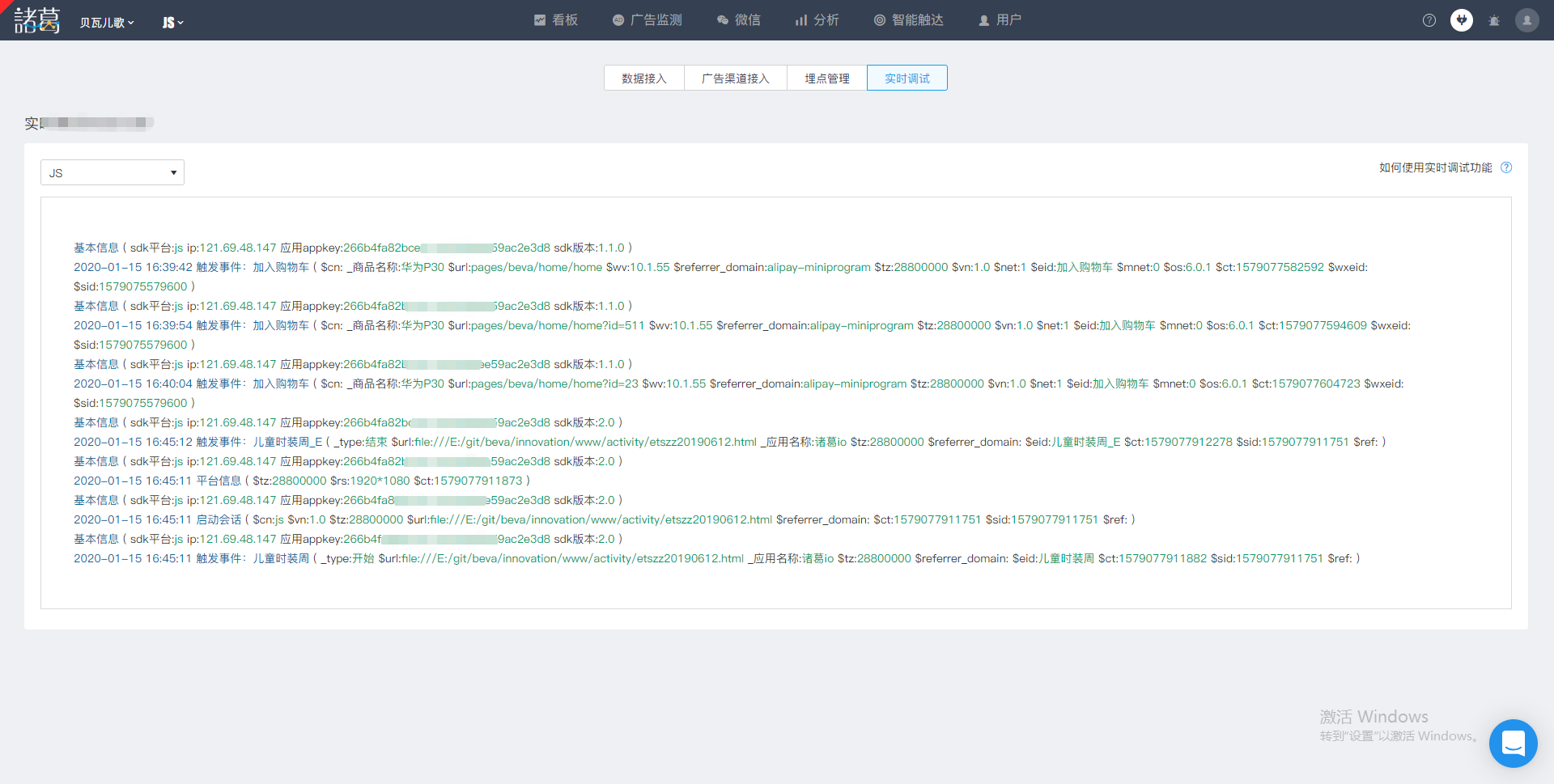The height and width of the screenshot is (784, 1554).
Task: Open the 智能触达 menu
Action: 909,20
